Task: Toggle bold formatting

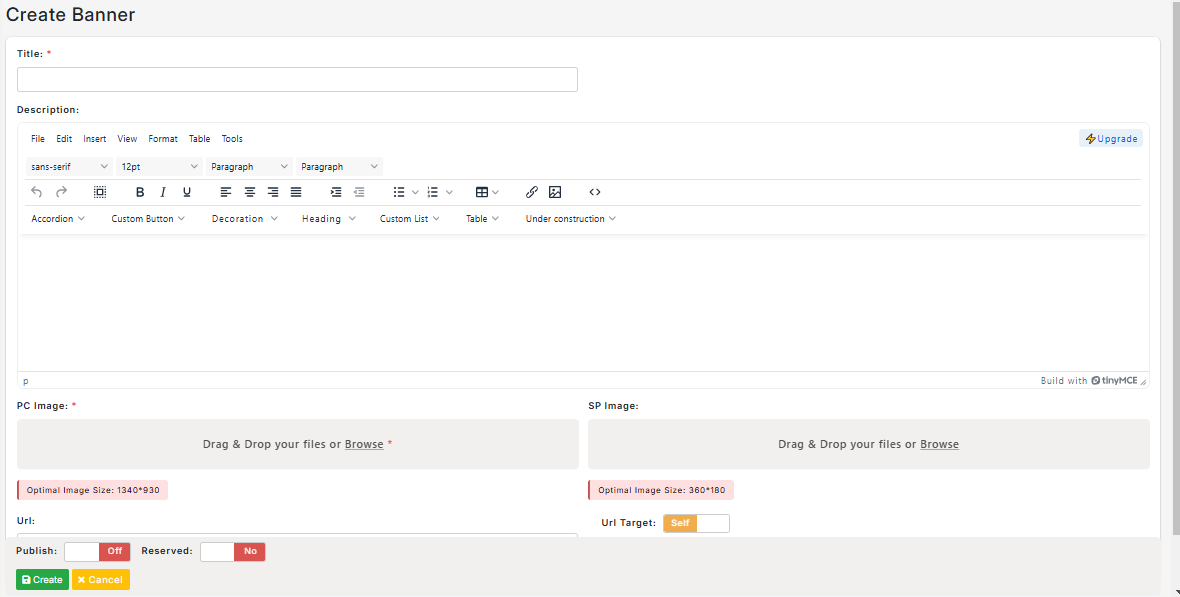Action: pos(139,192)
